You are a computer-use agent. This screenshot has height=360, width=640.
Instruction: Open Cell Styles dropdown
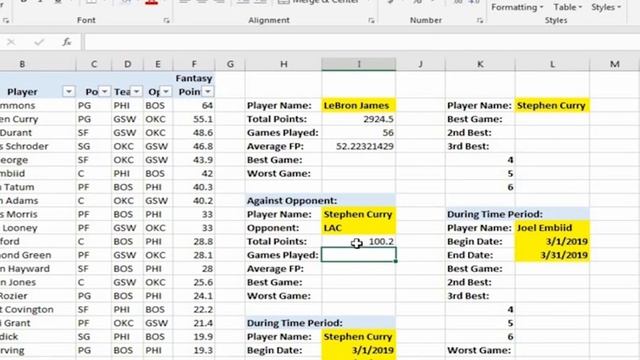tap(606, 7)
